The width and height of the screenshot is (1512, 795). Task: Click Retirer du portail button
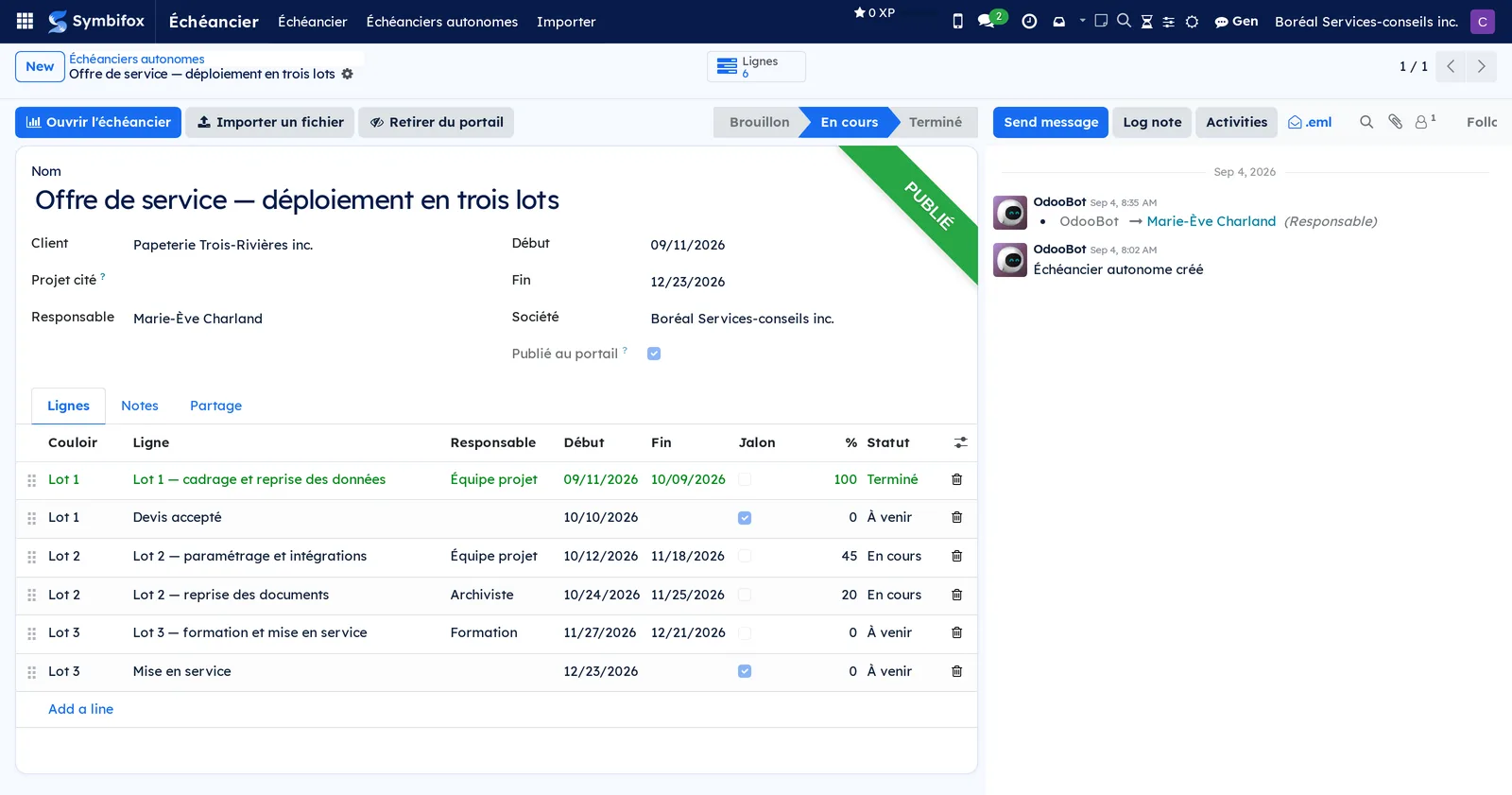tap(436, 122)
